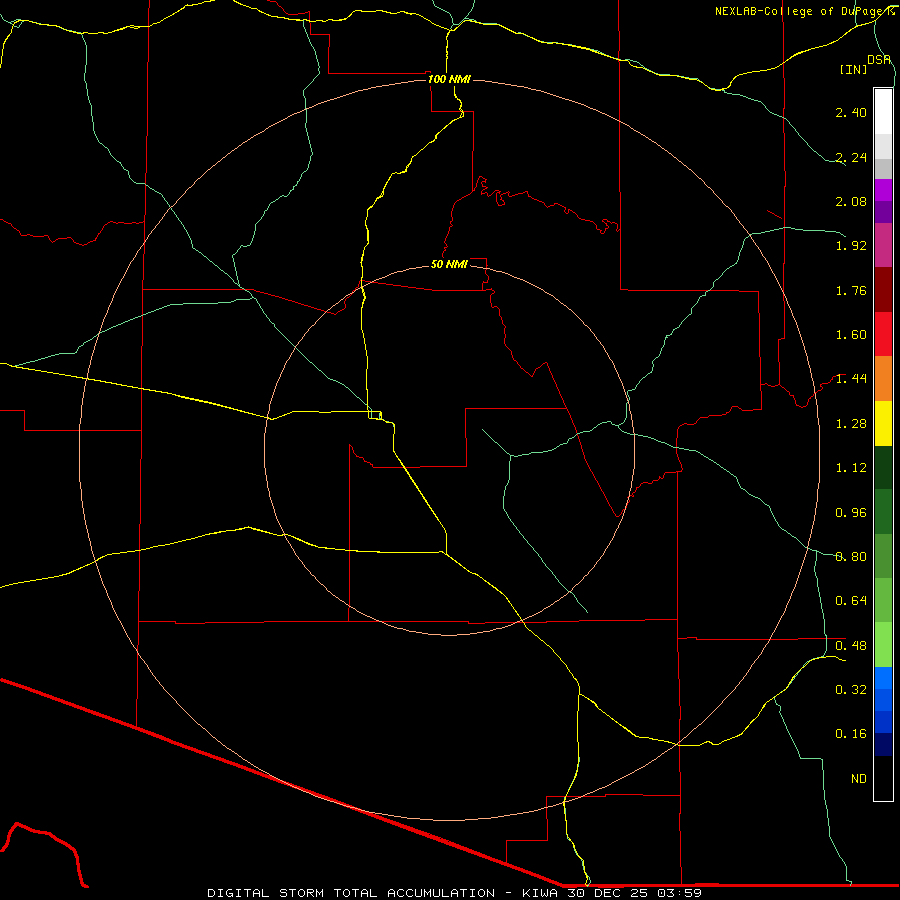Click the 2.40 legend value
The image size is (900, 900).
coord(851,112)
